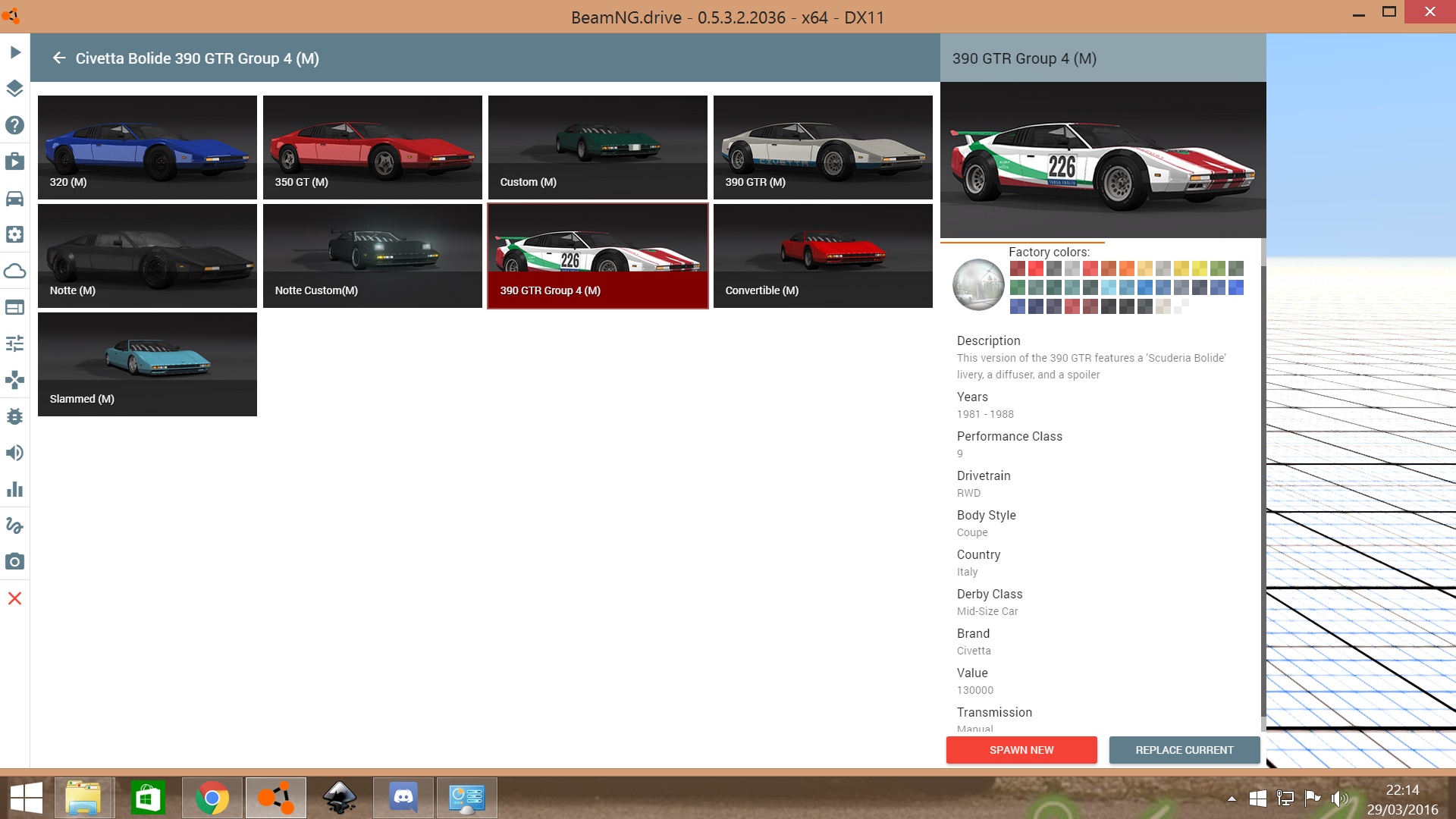Go back using the left arrow
The height and width of the screenshot is (819, 1456).
(59, 58)
